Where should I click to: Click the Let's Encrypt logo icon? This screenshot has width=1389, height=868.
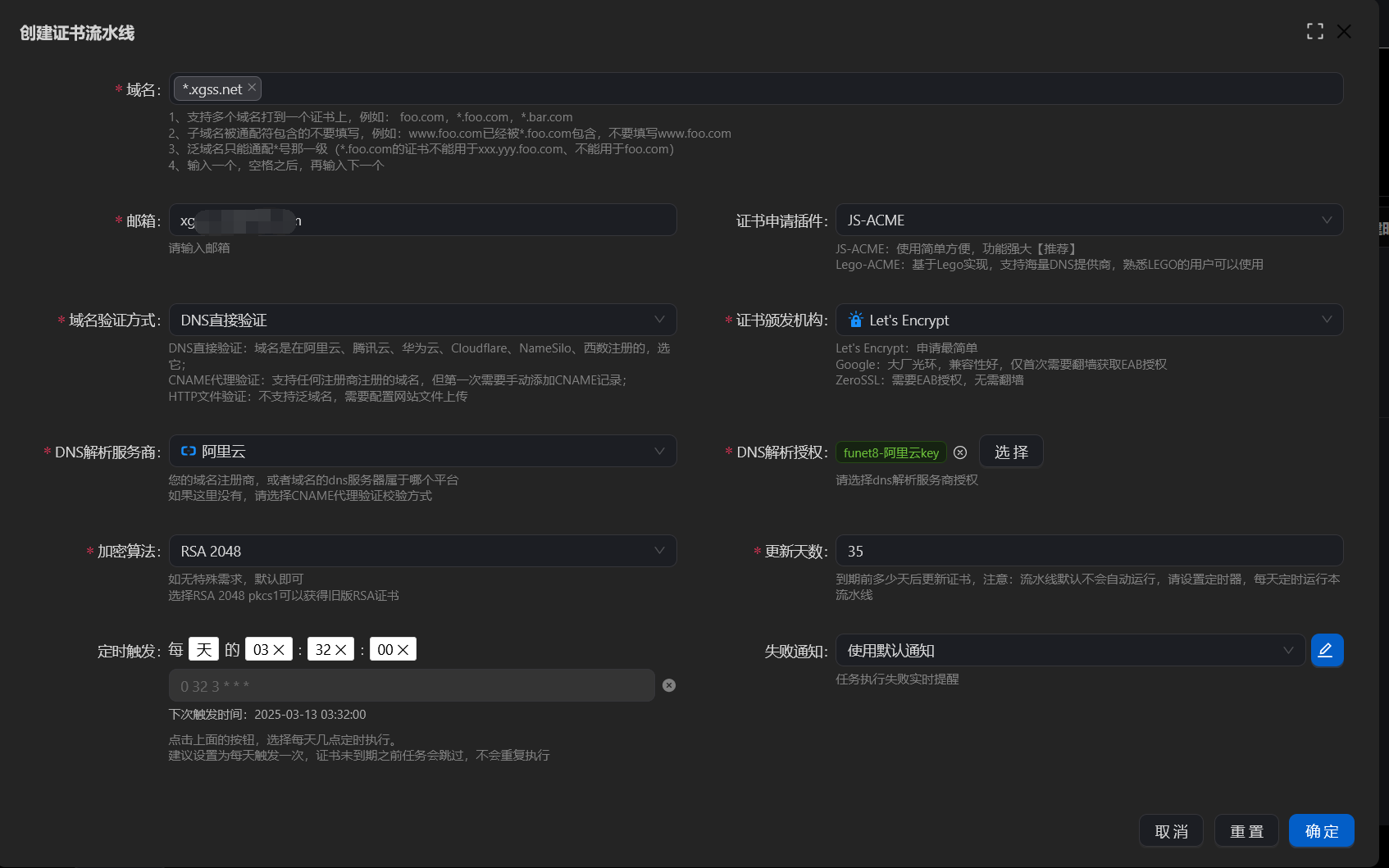856,320
